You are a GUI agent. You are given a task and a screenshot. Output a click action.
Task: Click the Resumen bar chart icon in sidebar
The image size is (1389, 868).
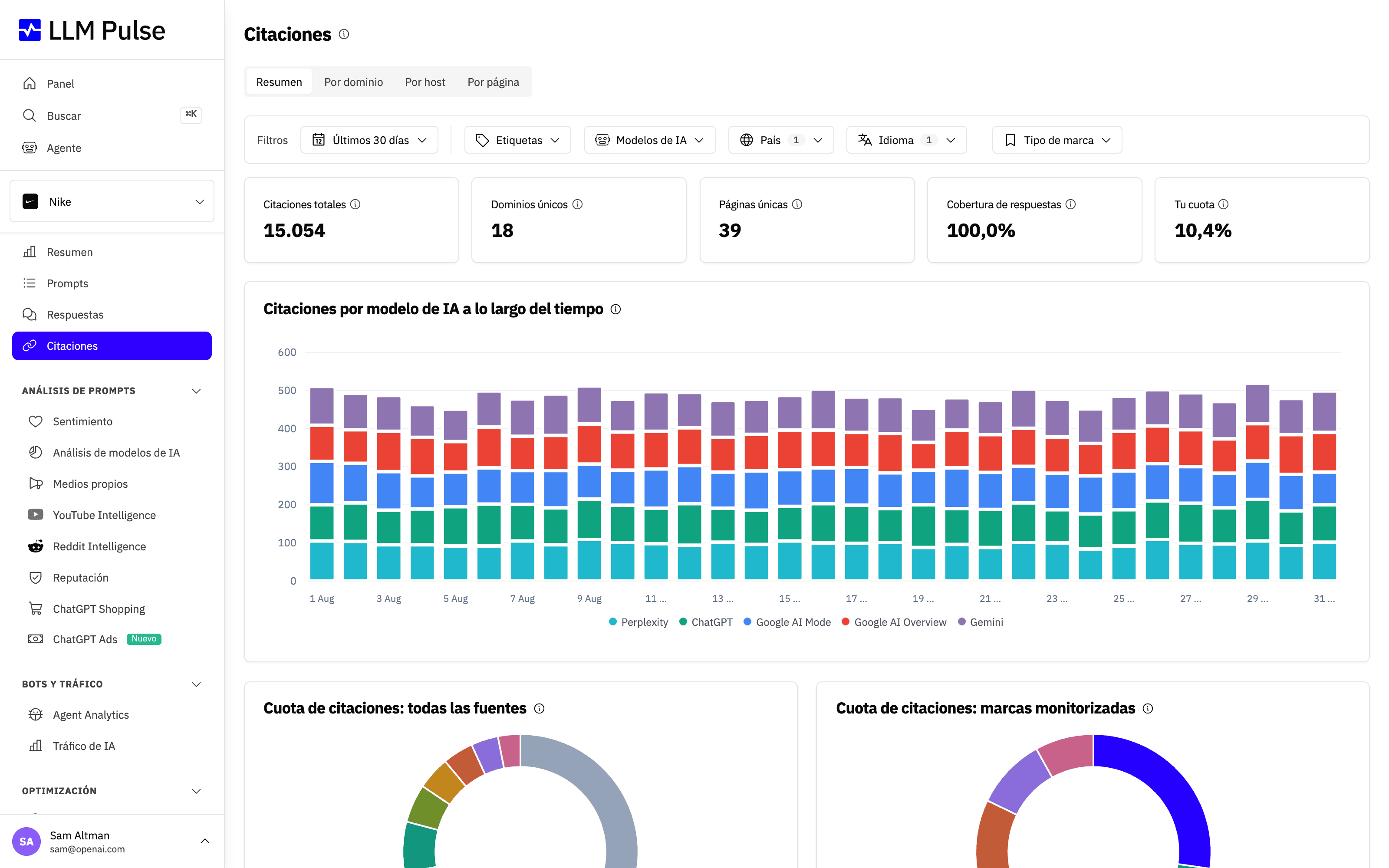point(29,252)
